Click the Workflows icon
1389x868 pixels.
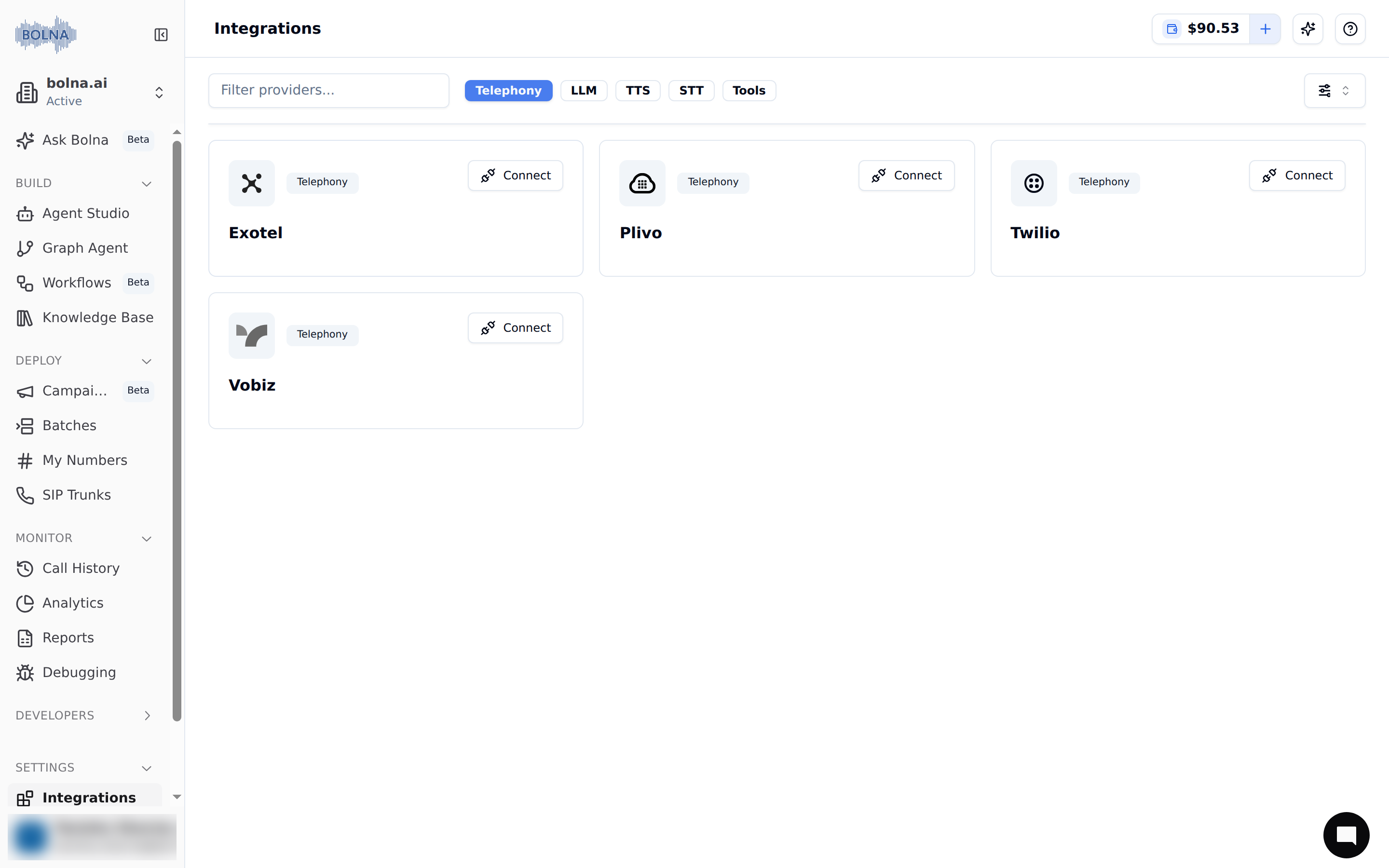[x=25, y=283]
